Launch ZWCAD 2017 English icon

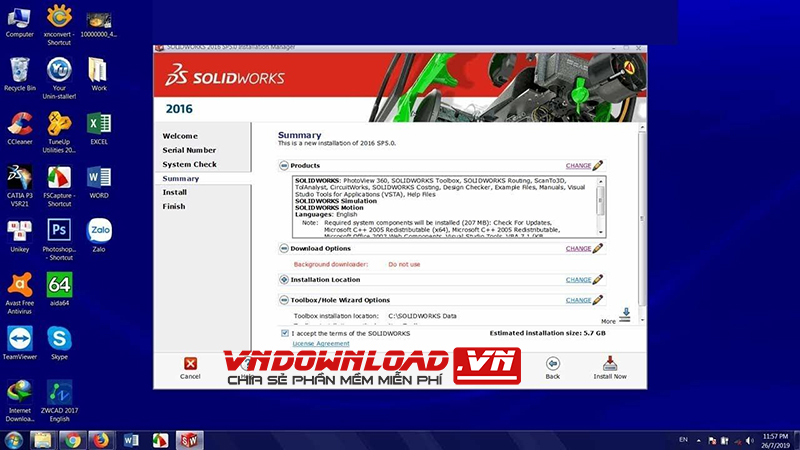[59, 401]
